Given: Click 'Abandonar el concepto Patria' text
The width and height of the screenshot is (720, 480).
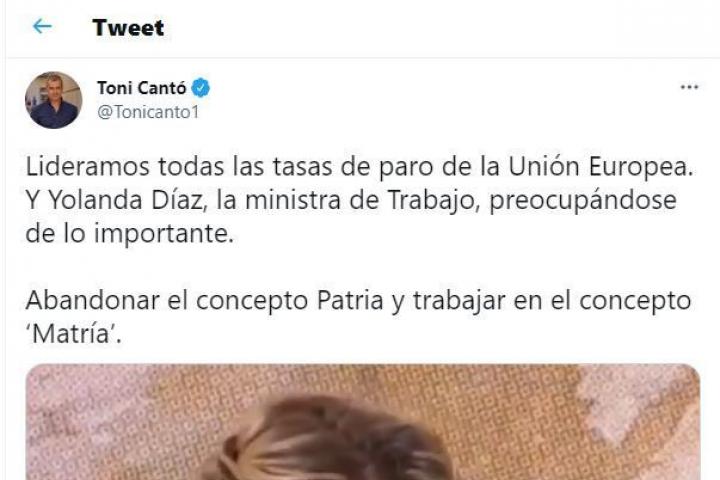Looking at the screenshot, I should point(204,301).
